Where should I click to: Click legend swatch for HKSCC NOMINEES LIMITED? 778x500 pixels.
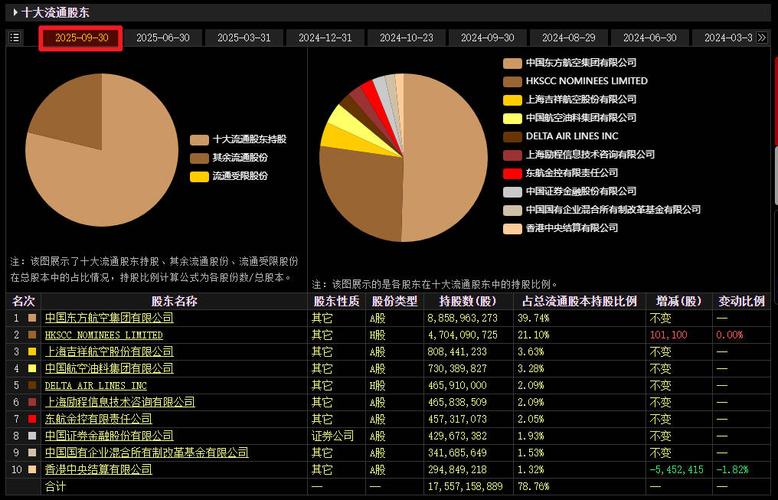[x=512, y=81]
